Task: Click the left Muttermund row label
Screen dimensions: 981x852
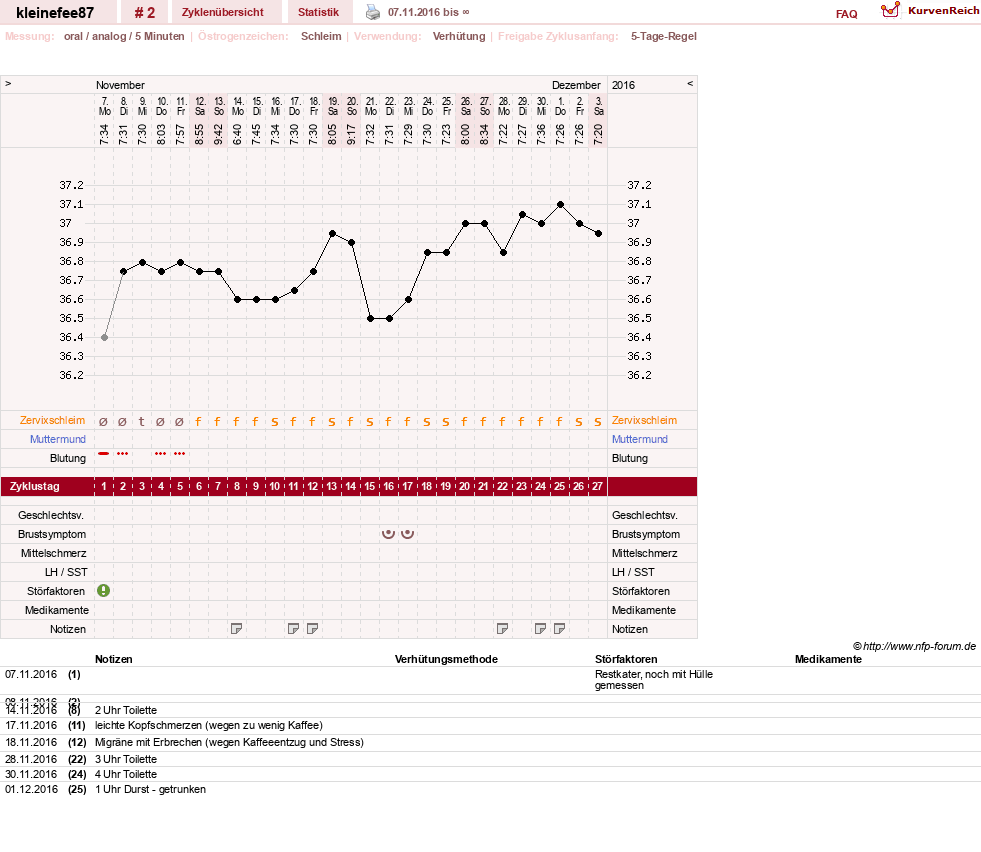Action: point(58,439)
